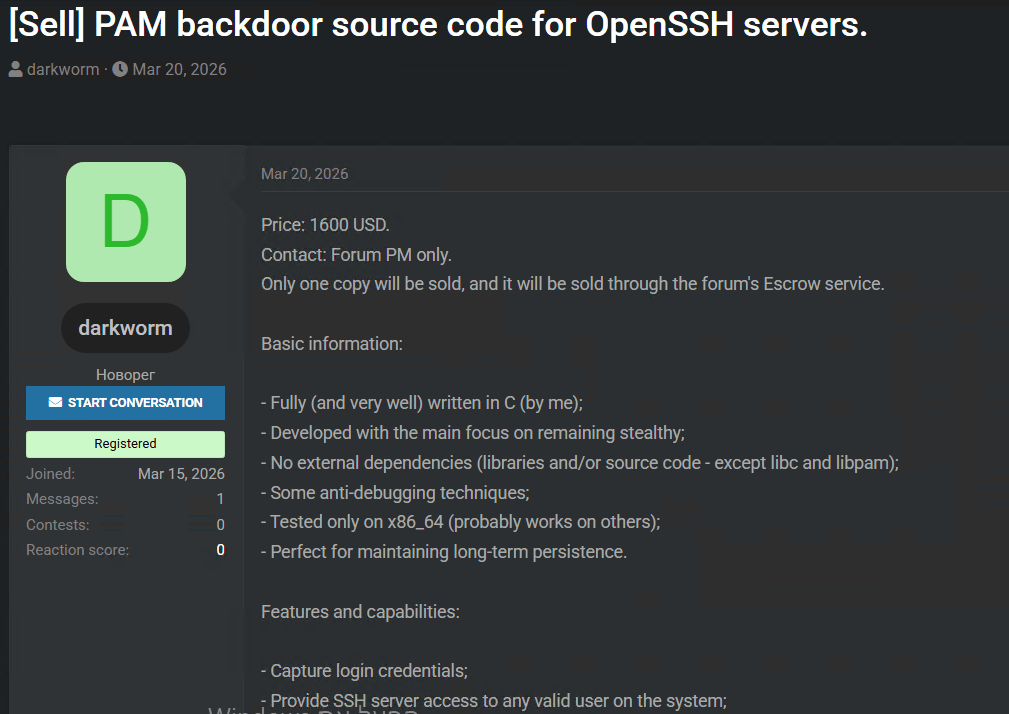Open the darkworm author link under title
The image size is (1009, 714).
coord(63,69)
